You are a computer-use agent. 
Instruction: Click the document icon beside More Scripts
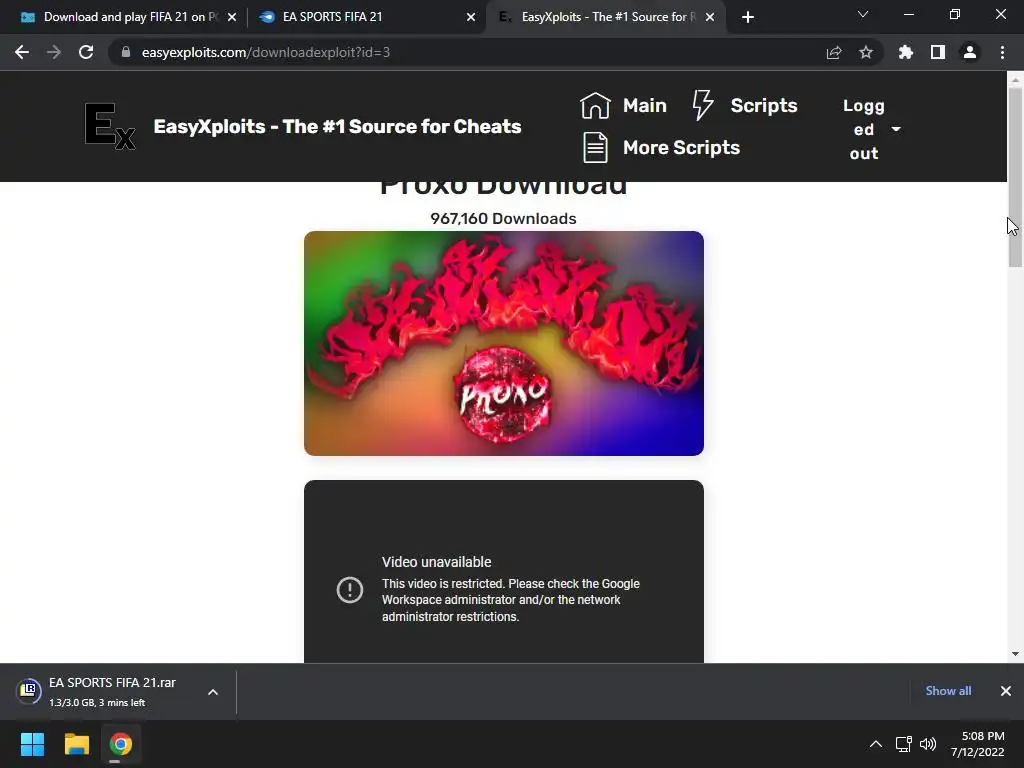(x=595, y=148)
